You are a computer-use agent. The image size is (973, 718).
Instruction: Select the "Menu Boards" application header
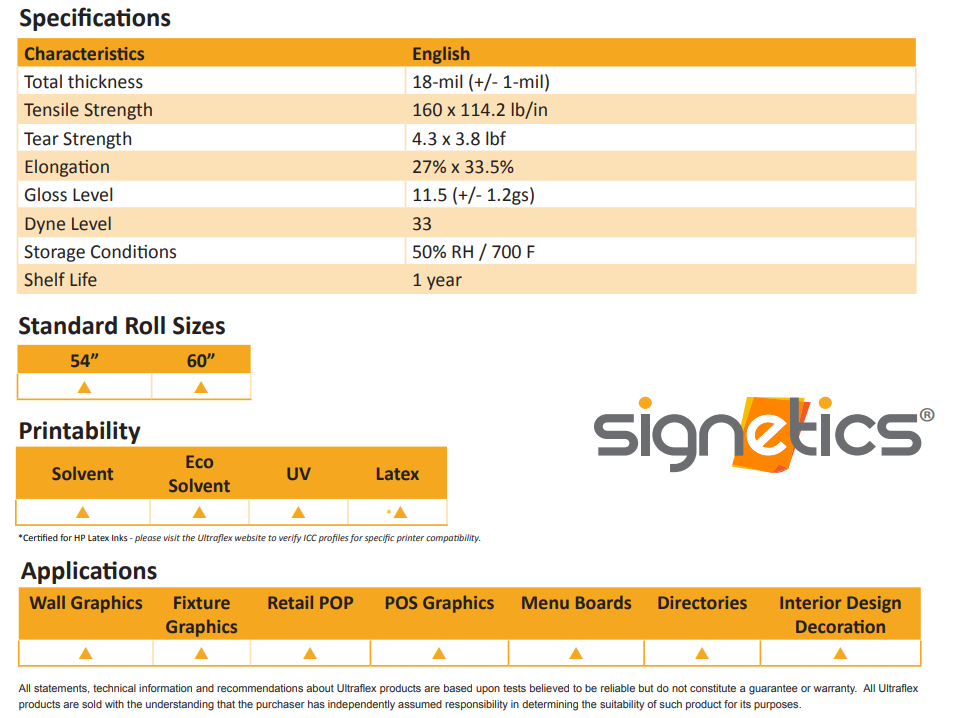click(576, 603)
